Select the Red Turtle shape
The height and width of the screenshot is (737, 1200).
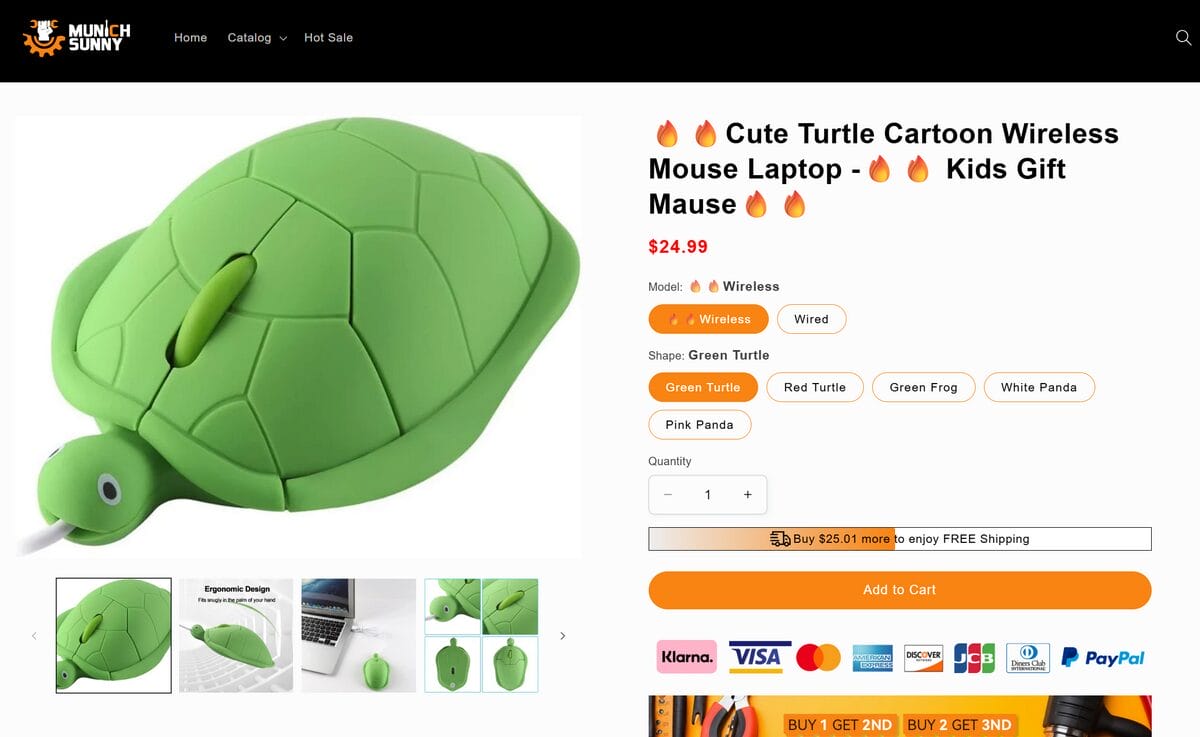click(815, 387)
